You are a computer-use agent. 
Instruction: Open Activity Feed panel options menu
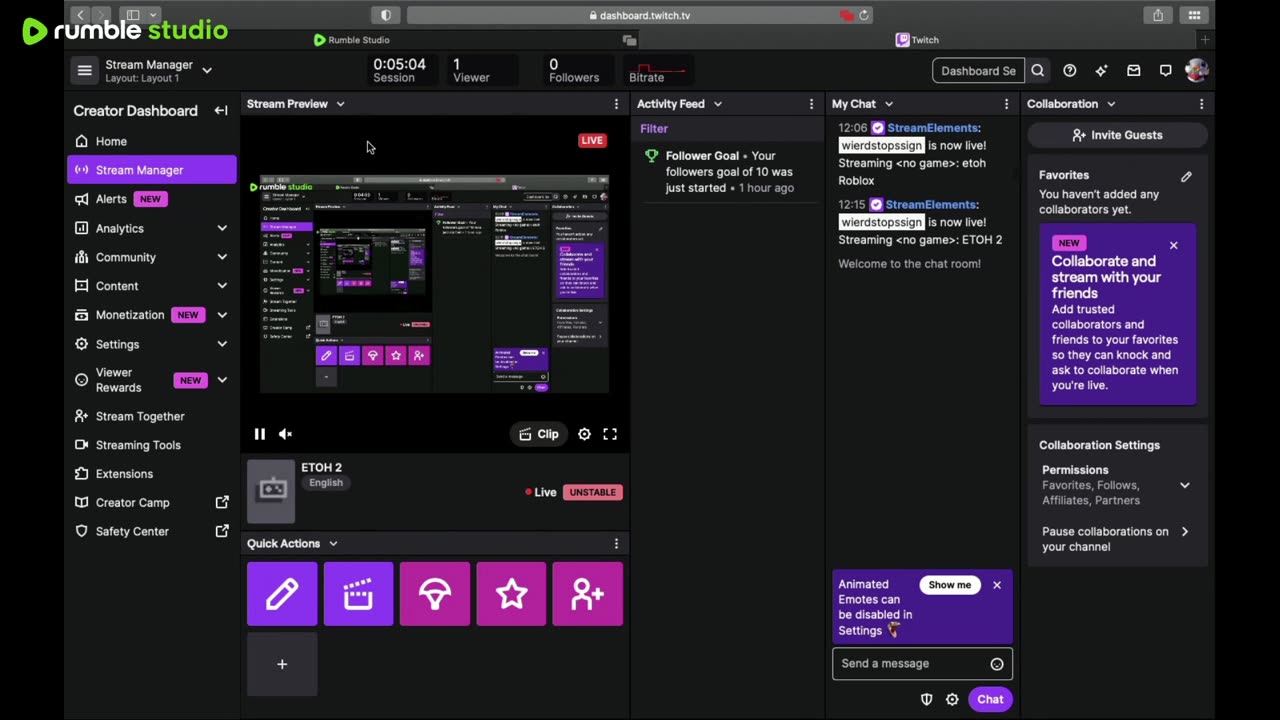point(811,104)
